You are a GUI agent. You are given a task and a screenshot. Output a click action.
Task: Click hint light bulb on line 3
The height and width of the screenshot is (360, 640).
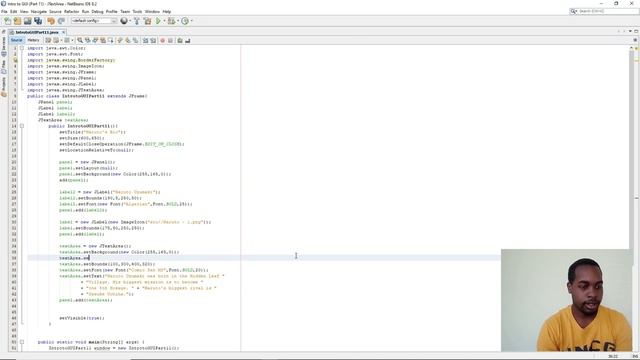[x=16, y=60]
